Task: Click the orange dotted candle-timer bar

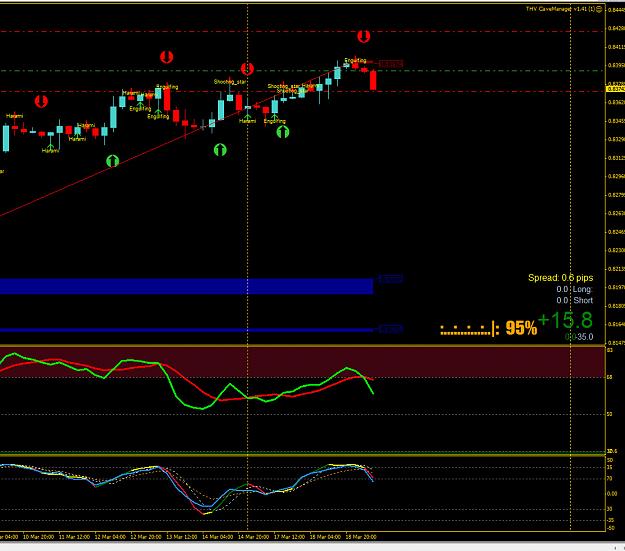Action: tap(470, 329)
